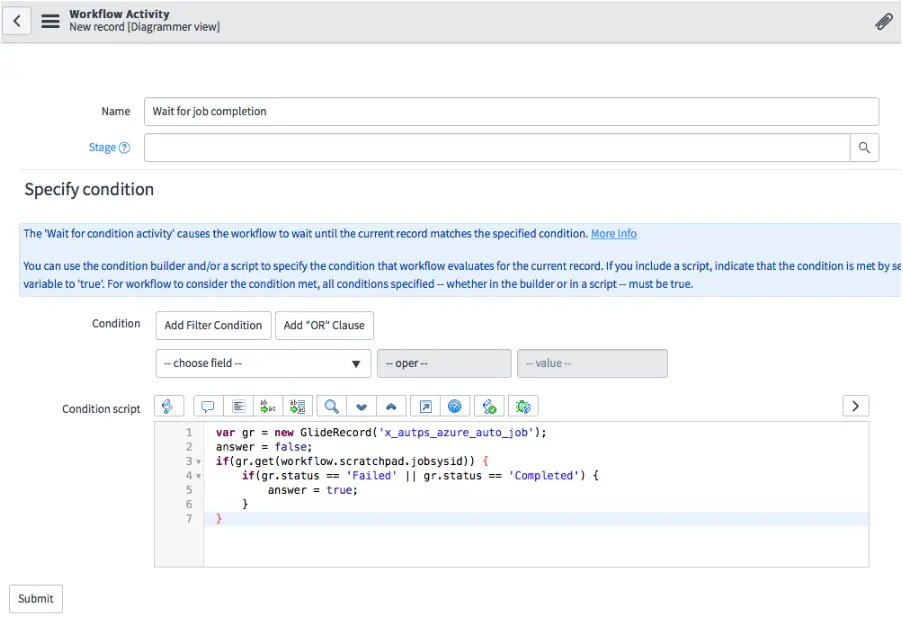Toggle full screen script editor icon
Viewport: 903px width, 618px height.
click(x=425, y=406)
